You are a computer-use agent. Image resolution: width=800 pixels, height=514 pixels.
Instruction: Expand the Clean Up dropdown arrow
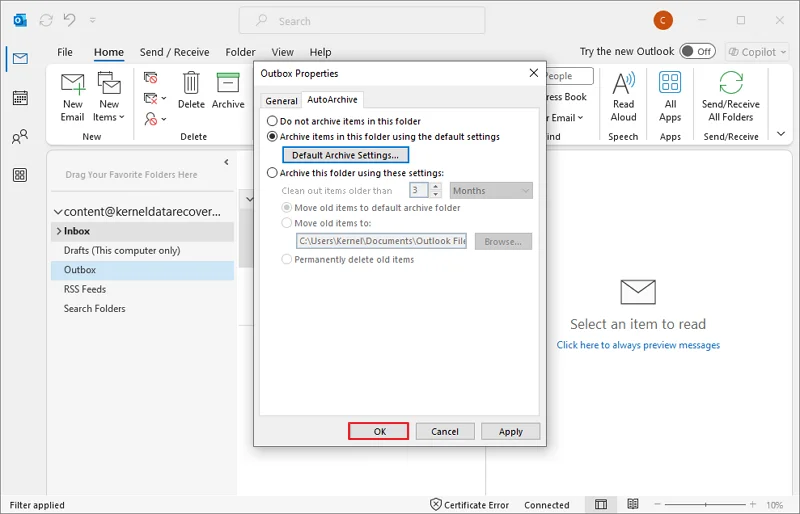(164, 98)
